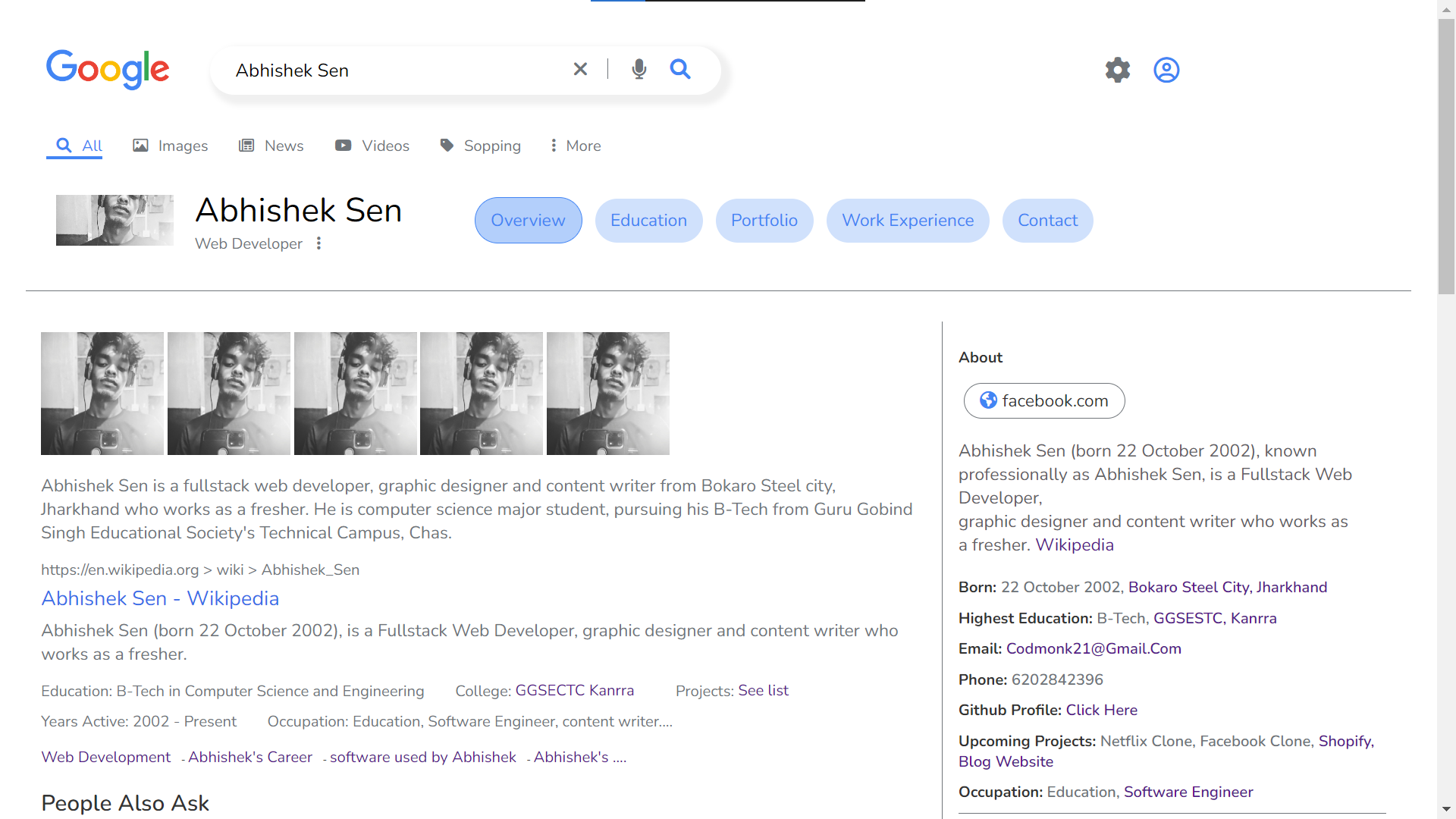Click the magnifier search icon
1456x819 pixels.
click(680, 69)
